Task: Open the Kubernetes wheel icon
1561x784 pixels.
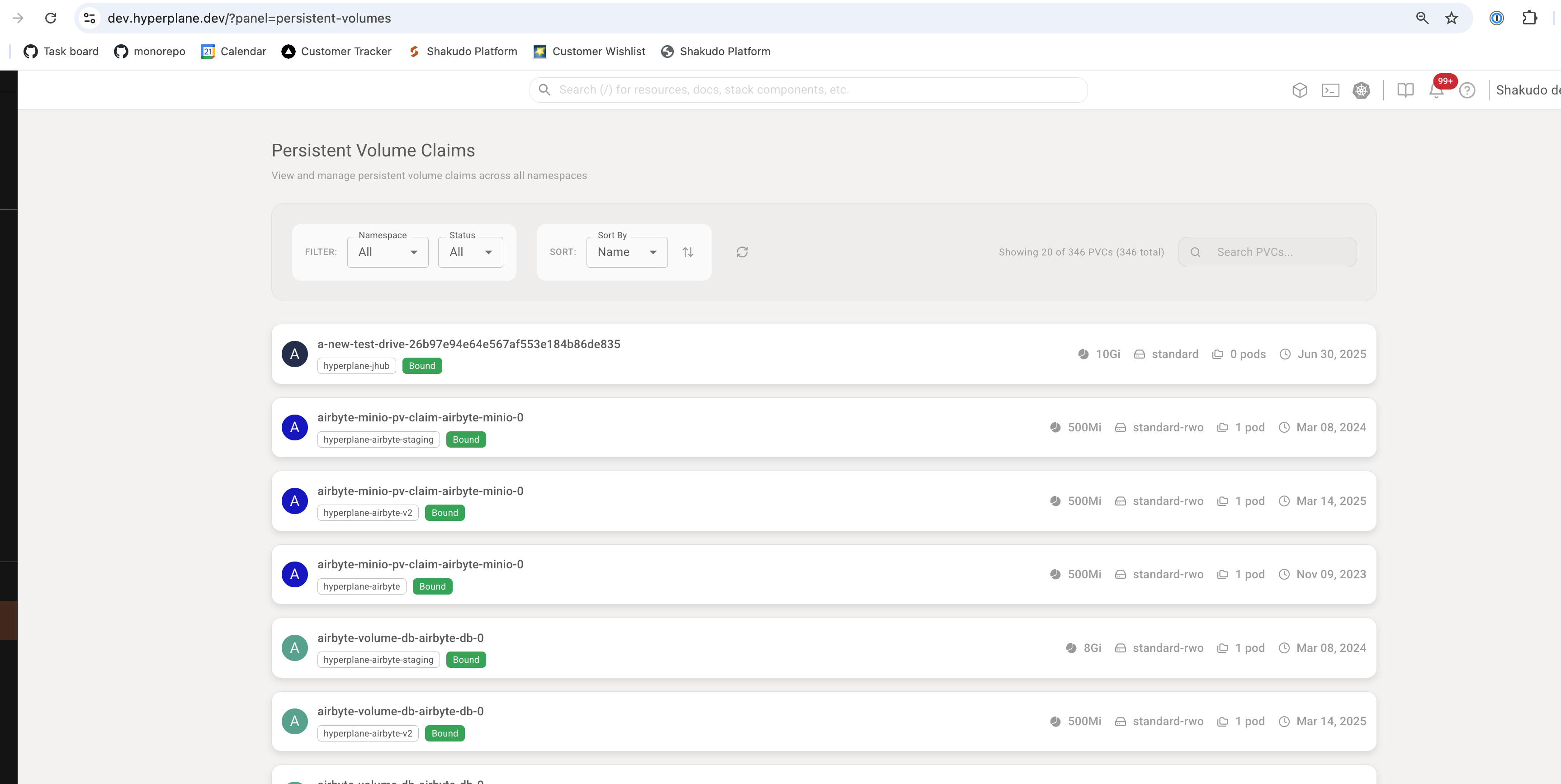Action: (1361, 90)
